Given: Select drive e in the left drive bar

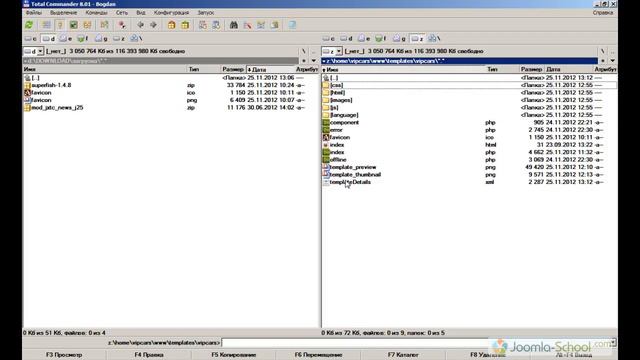Looking at the screenshot, I should pyautogui.click(x=66, y=38).
